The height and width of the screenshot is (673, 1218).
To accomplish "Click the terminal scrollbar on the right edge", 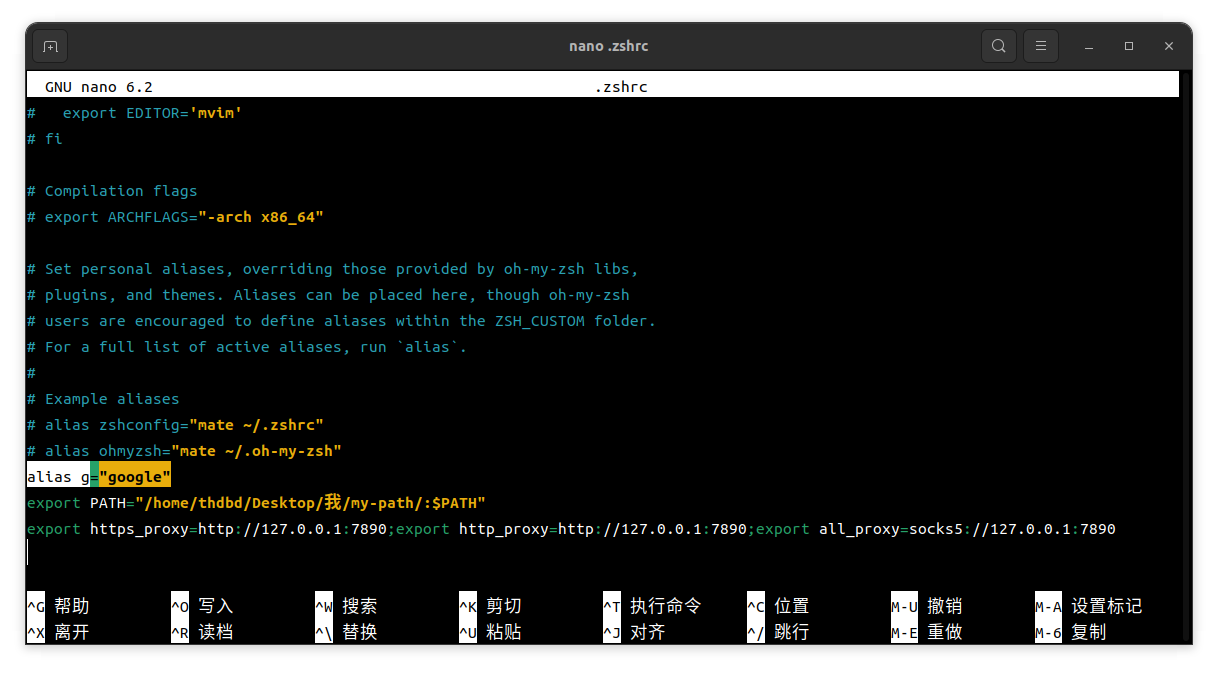I will [1186, 357].
